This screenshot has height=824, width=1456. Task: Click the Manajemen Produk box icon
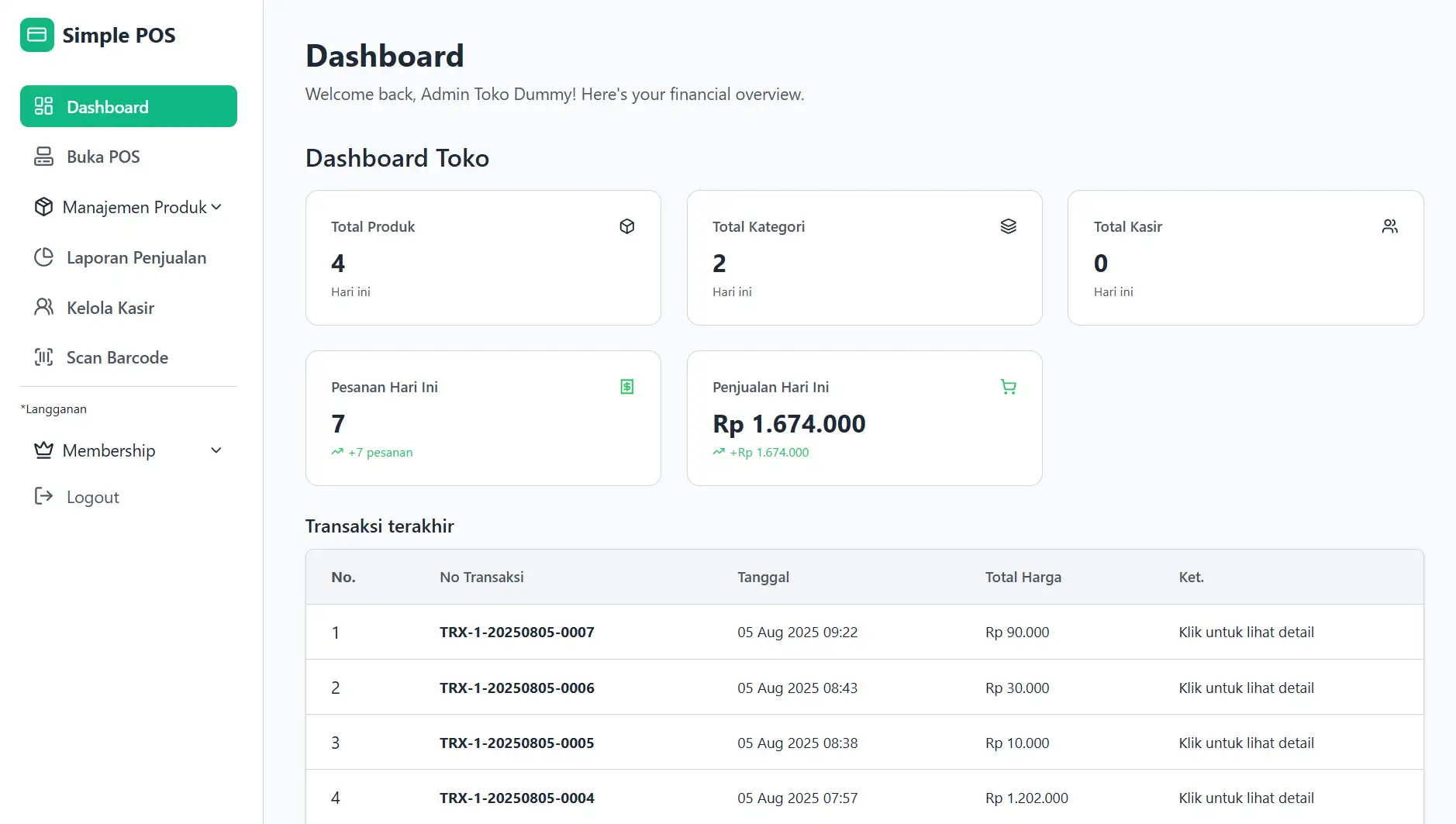tap(44, 207)
